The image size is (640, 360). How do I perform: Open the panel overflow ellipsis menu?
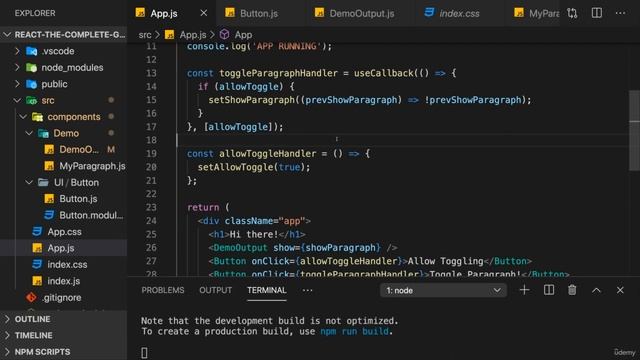click(307, 290)
